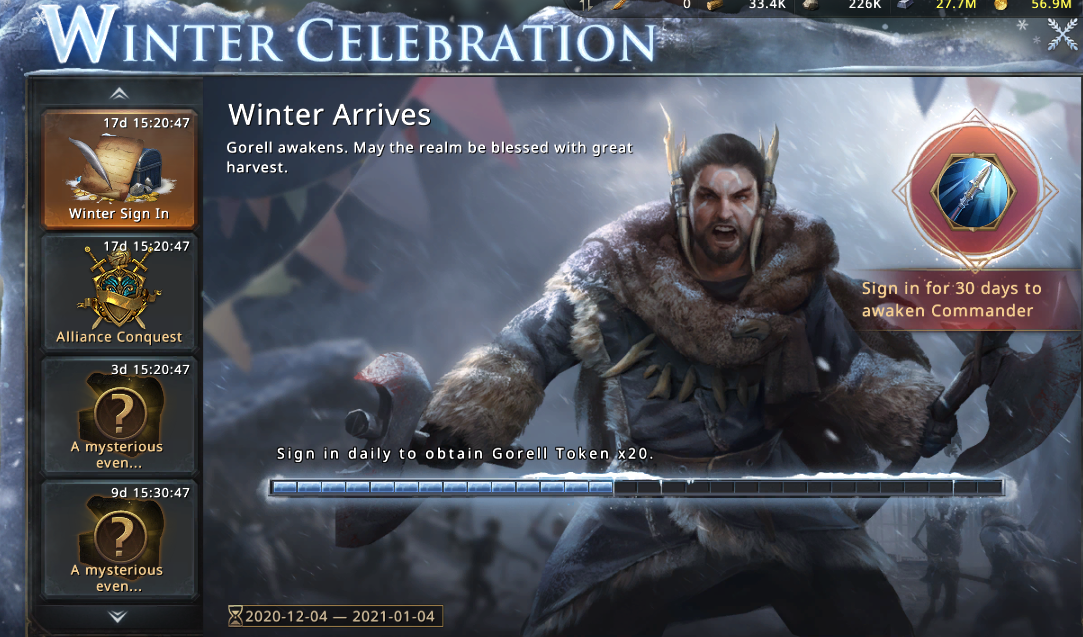The image size is (1083, 637).
Task: Click the event date range 2020-12-04 — 2021-01-04
Action: [x=340, y=616]
